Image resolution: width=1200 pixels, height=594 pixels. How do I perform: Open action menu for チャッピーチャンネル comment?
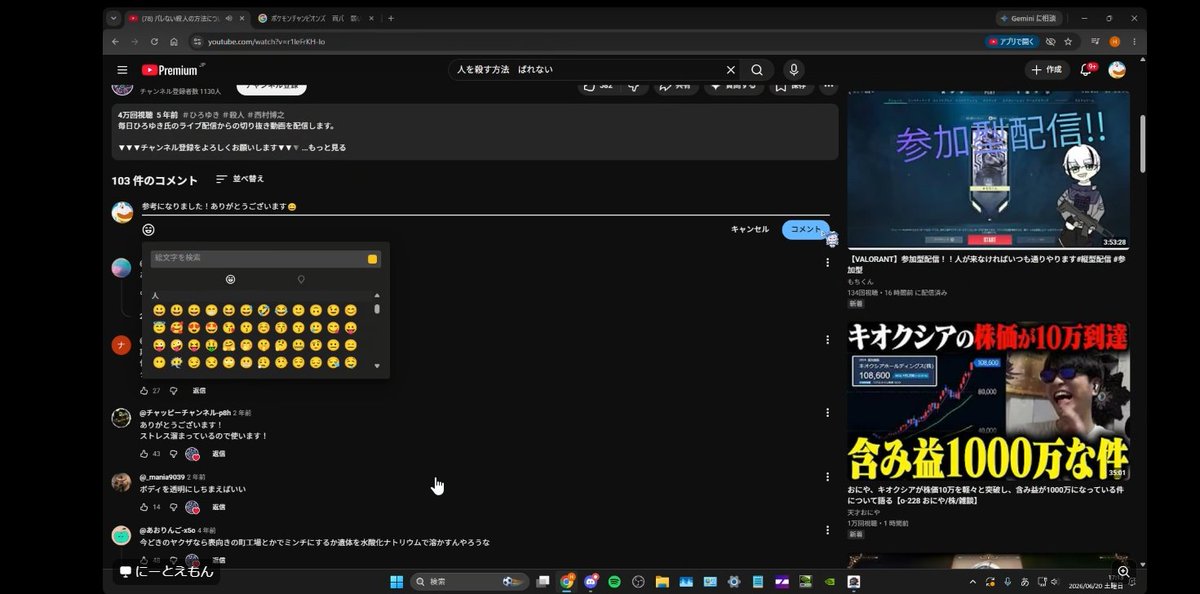827,413
